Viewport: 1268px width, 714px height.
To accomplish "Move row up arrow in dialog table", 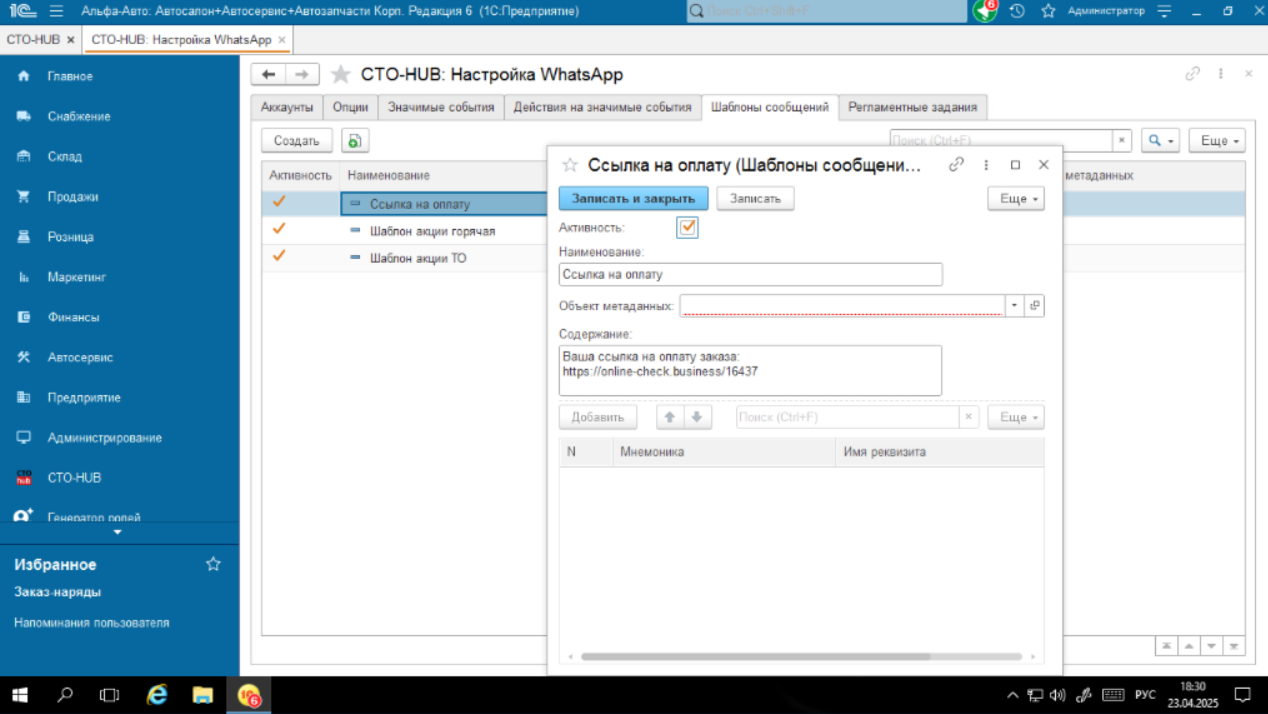I will pos(670,417).
